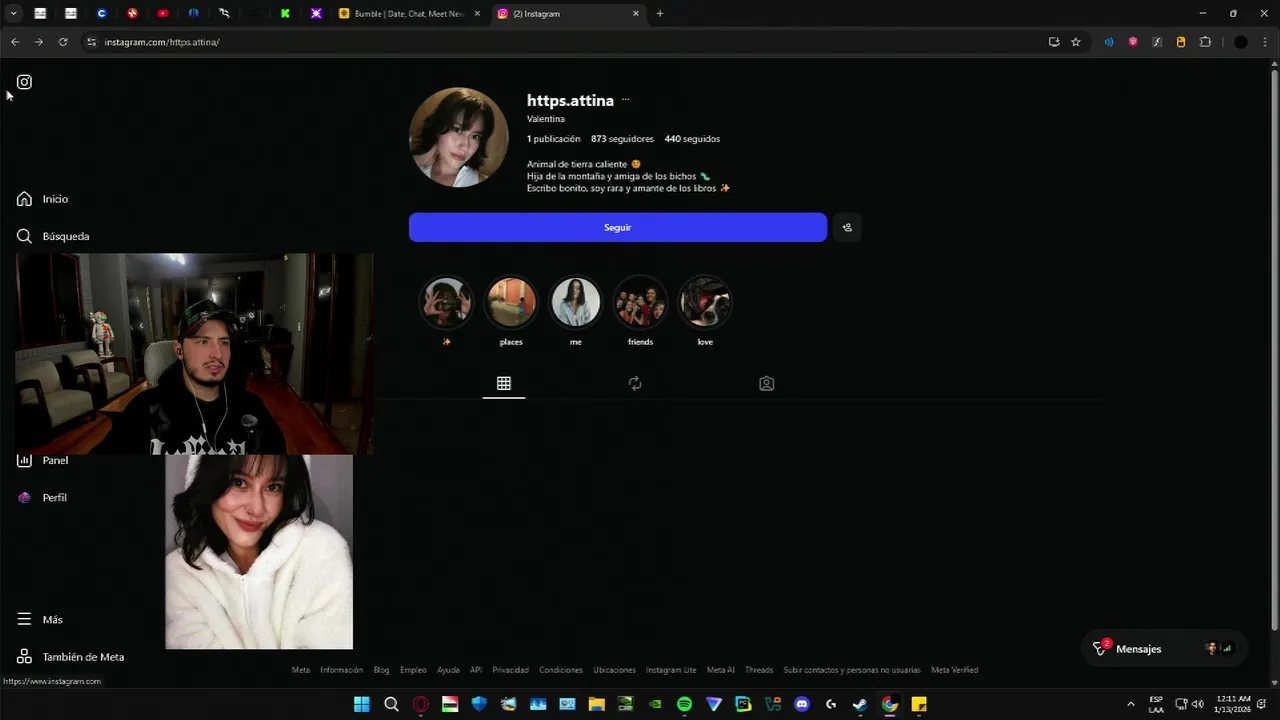Open Sticky Notes from the taskbar
Viewport: 1280px width, 720px height.
coord(918,704)
